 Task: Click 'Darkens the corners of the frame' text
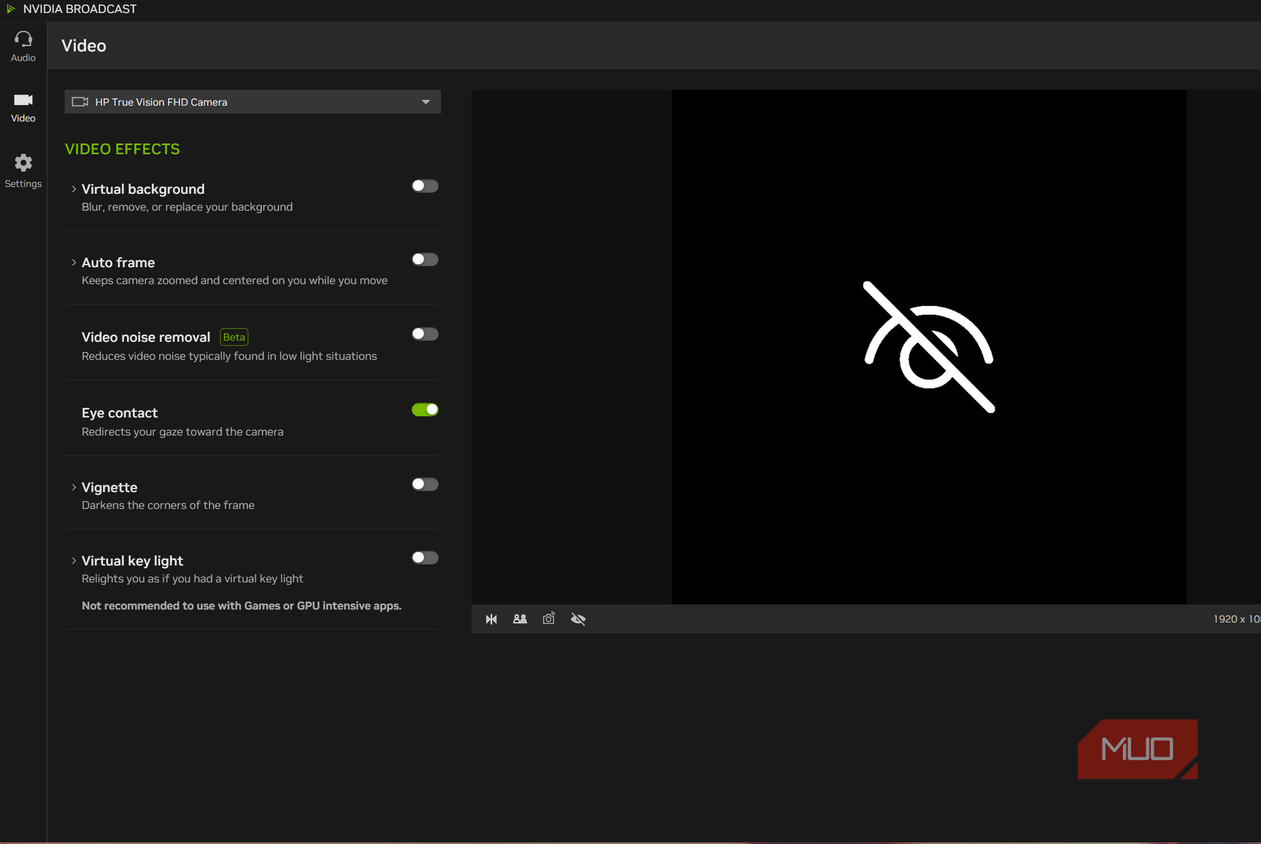point(168,505)
